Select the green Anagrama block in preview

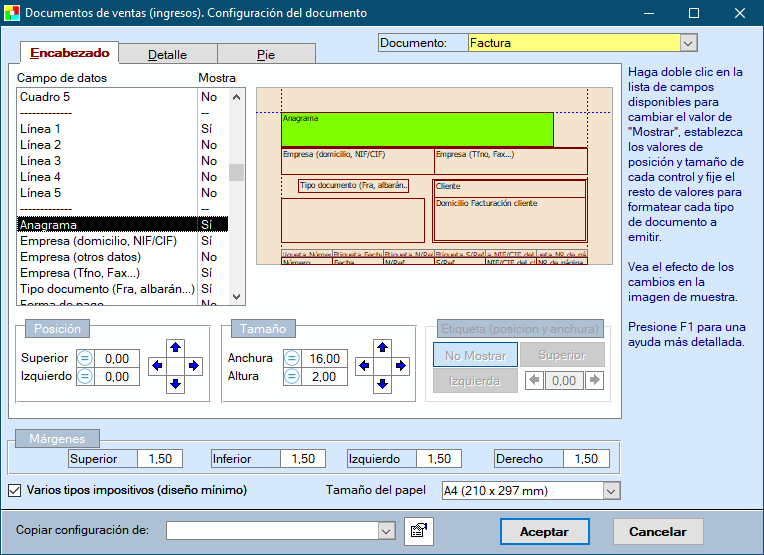(417, 130)
